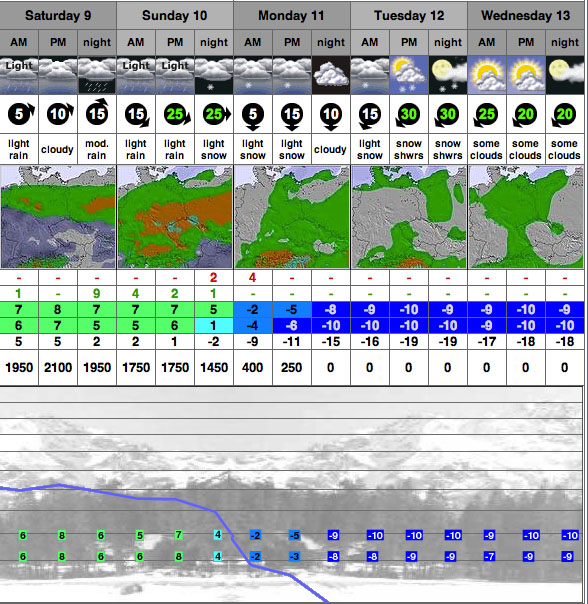
Task: Open the Saturday 9 precipitation map
Action: (x=58, y=217)
